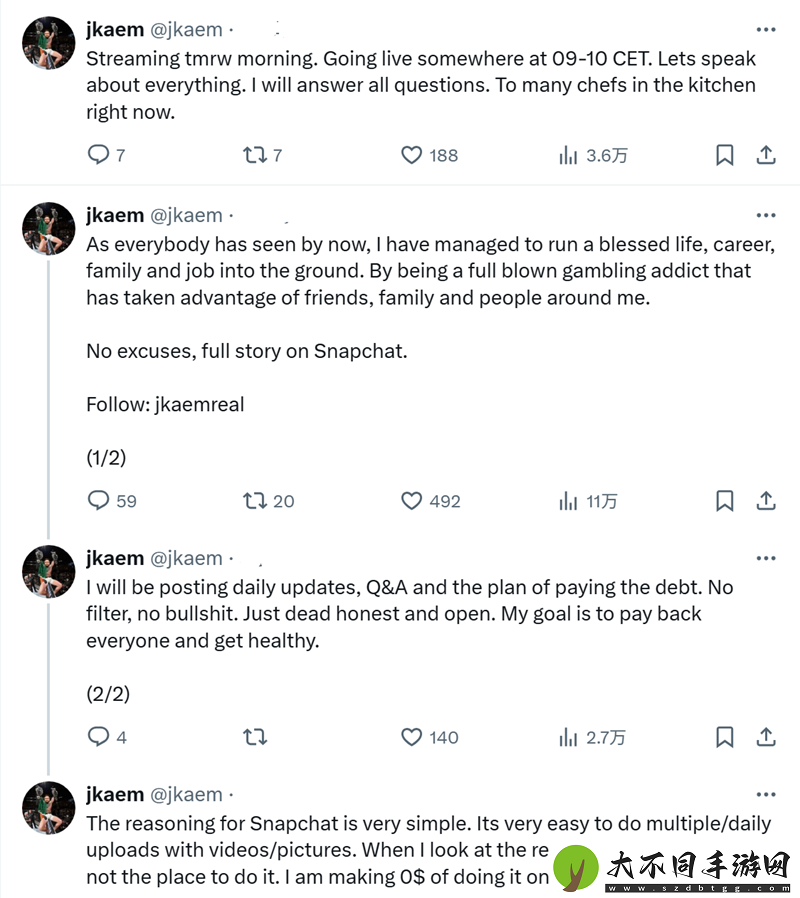Screen dimensions: 800x898
Task: Retweet the (2/2) daily updates tweet
Action: click(x=254, y=736)
